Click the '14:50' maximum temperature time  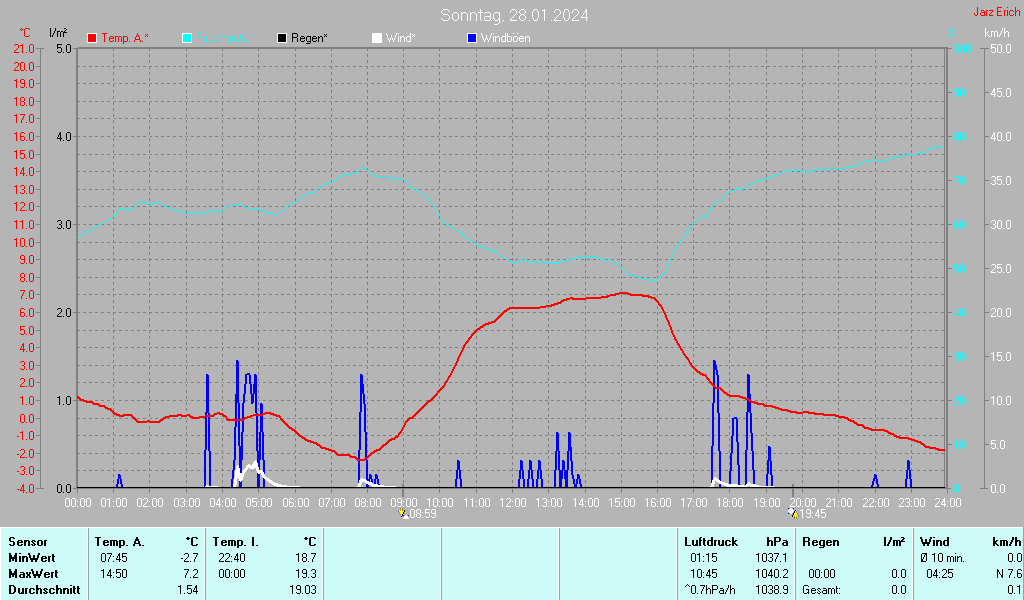(x=114, y=574)
